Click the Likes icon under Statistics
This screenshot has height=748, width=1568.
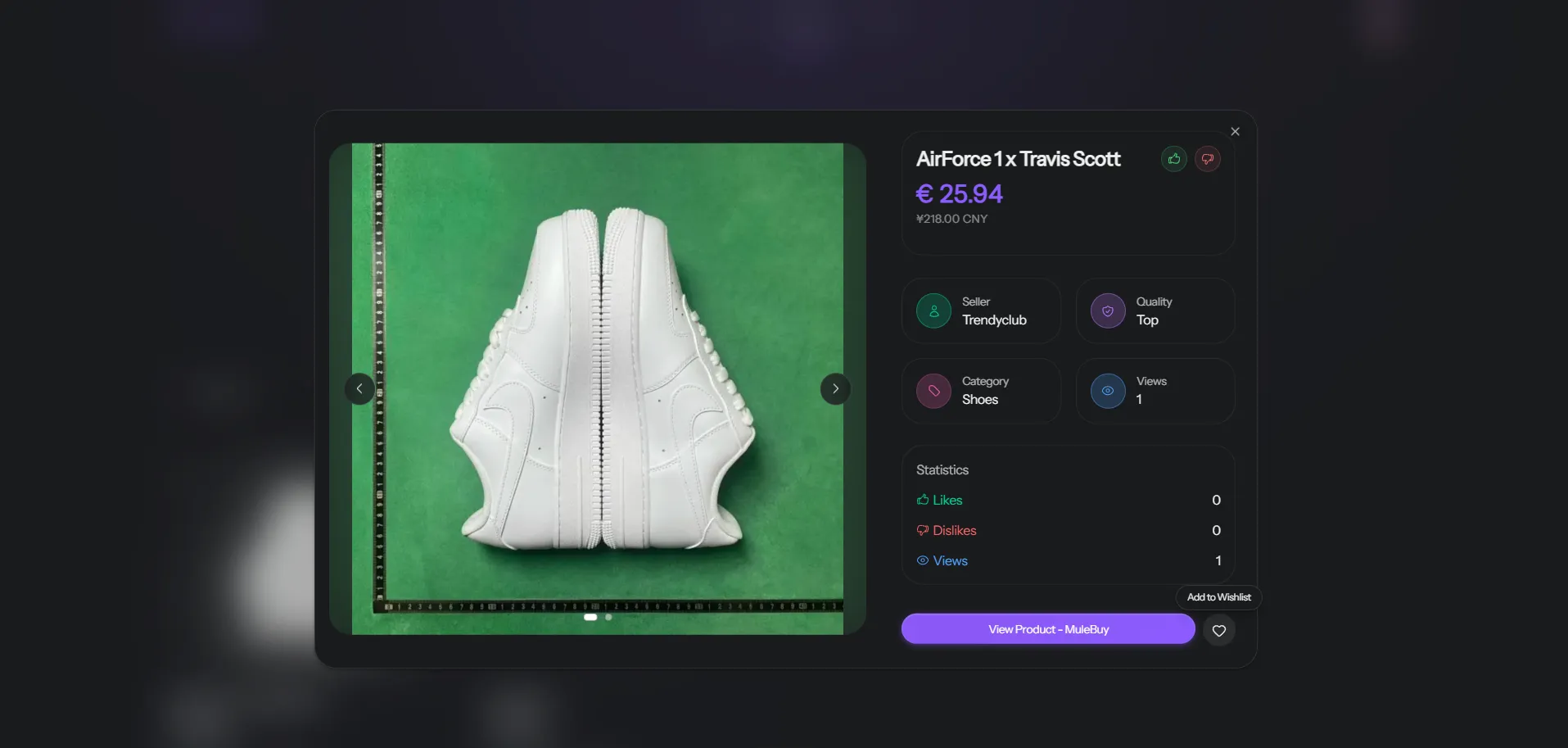[922, 499]
